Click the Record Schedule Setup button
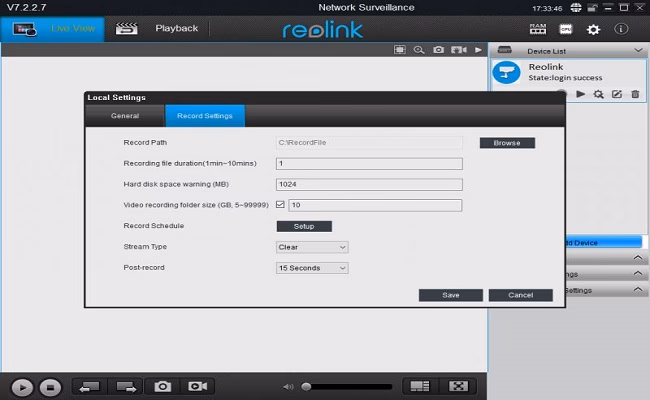Screen dimensions: 650x400 [x=303, y=226]
